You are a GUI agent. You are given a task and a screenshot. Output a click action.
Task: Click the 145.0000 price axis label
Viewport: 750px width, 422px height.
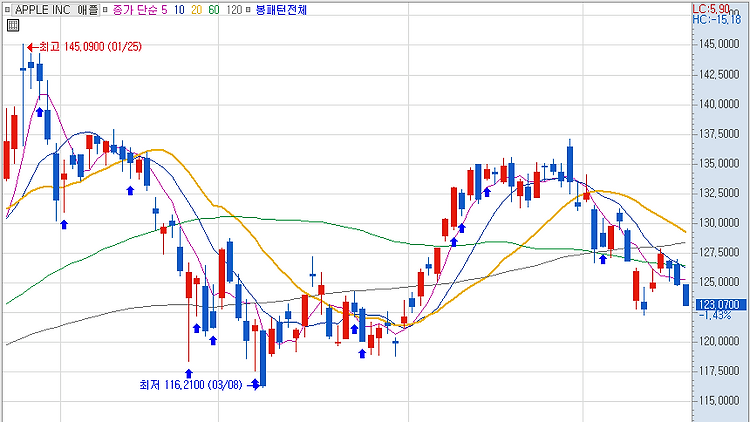[719, 44]
